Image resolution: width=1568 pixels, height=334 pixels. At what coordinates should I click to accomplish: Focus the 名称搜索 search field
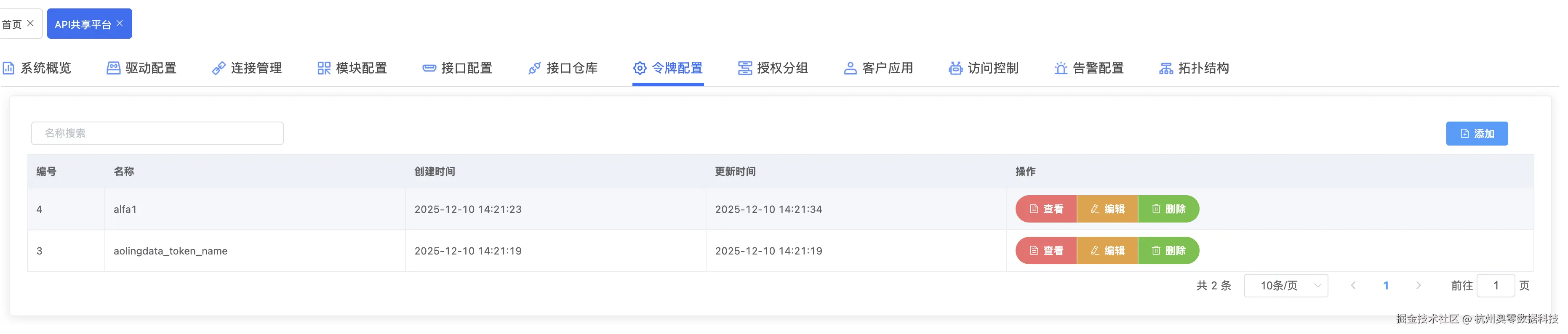157,134
